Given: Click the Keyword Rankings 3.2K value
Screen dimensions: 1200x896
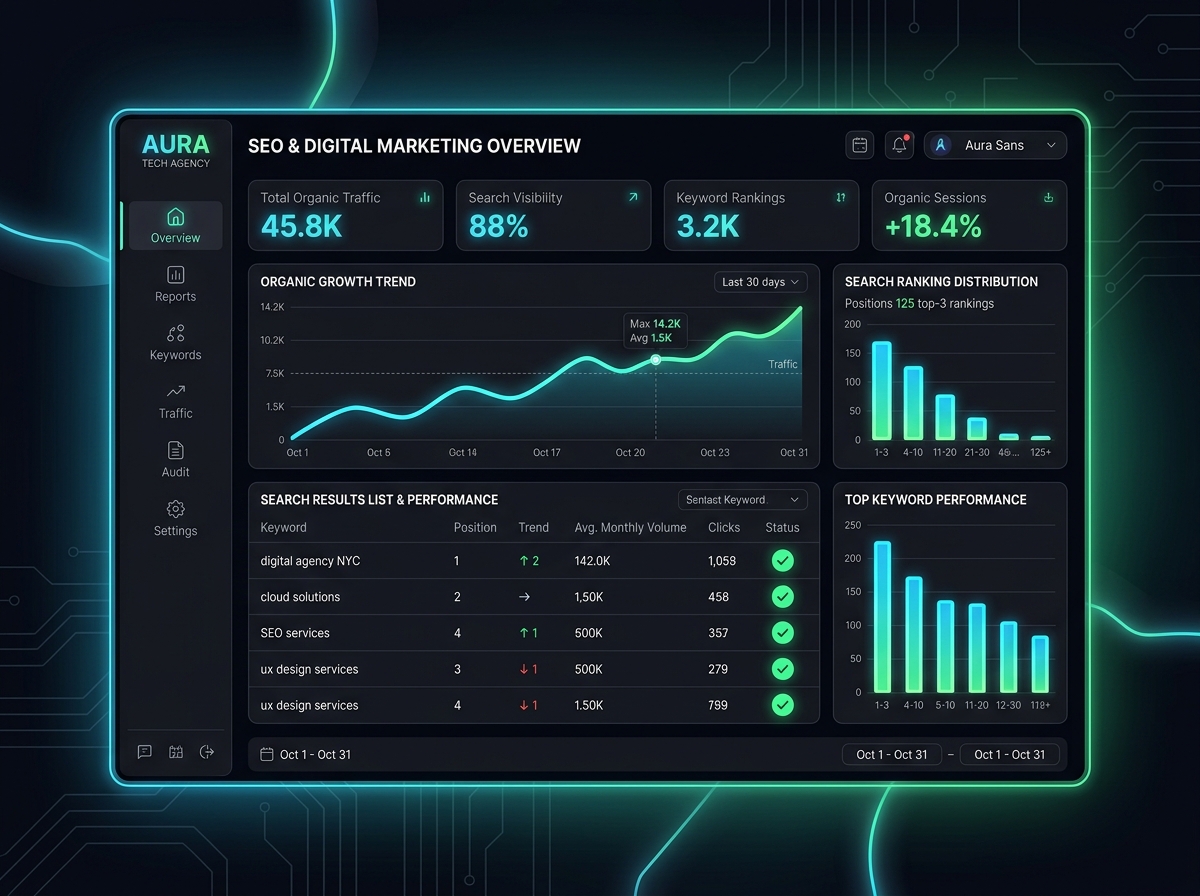Looking at the screenshot, I should tap(708, 227).
